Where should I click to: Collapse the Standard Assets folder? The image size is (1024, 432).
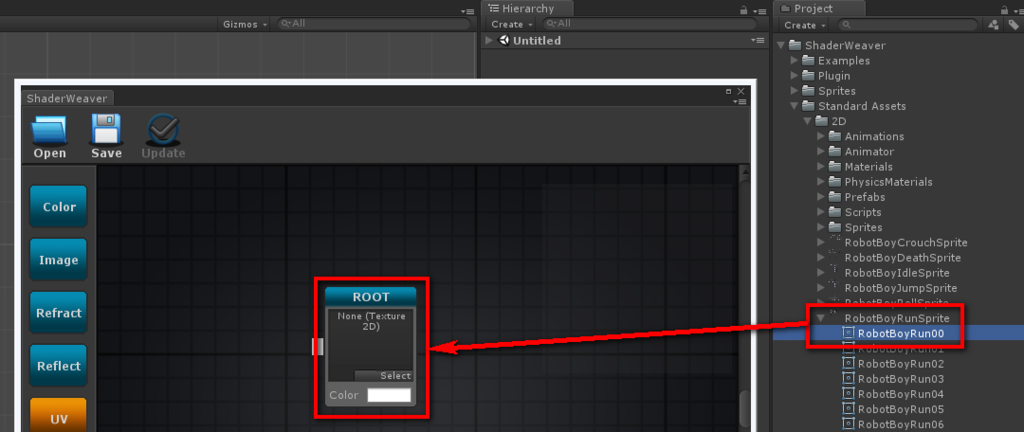pos(794,106)
